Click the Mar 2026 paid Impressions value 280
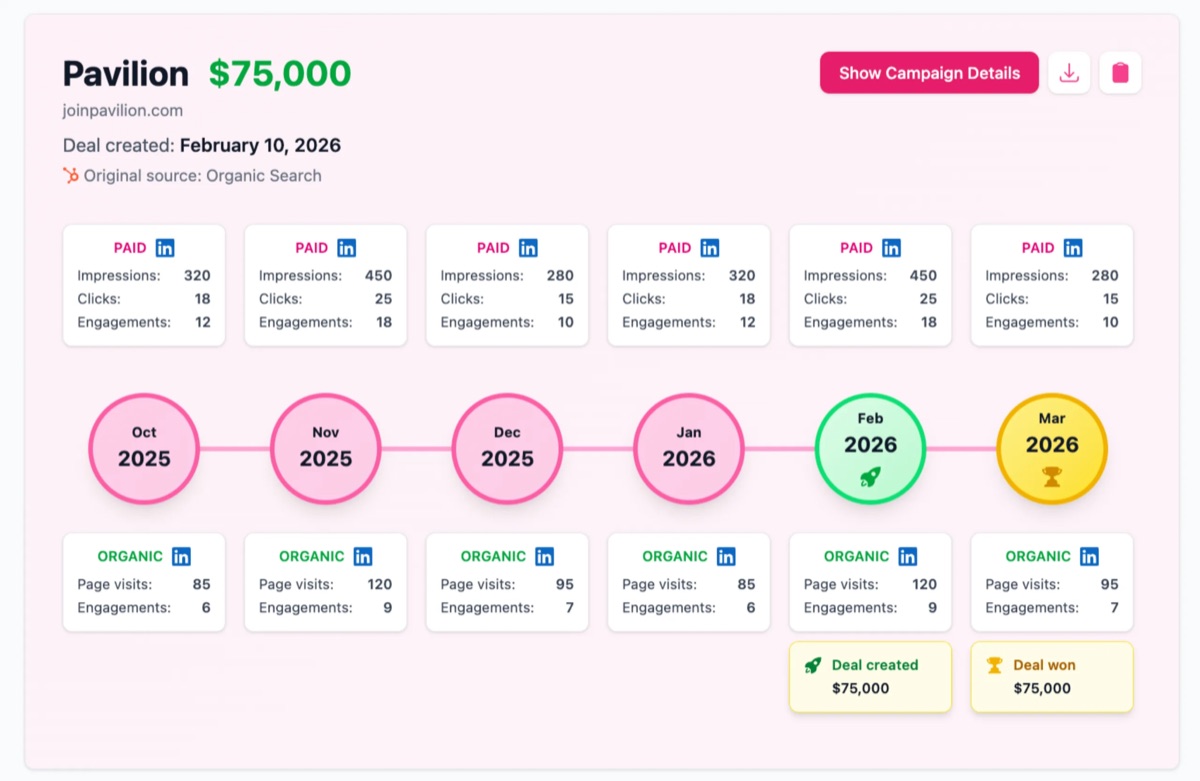The image size is (1200, 781). (x=1105, y=275)
